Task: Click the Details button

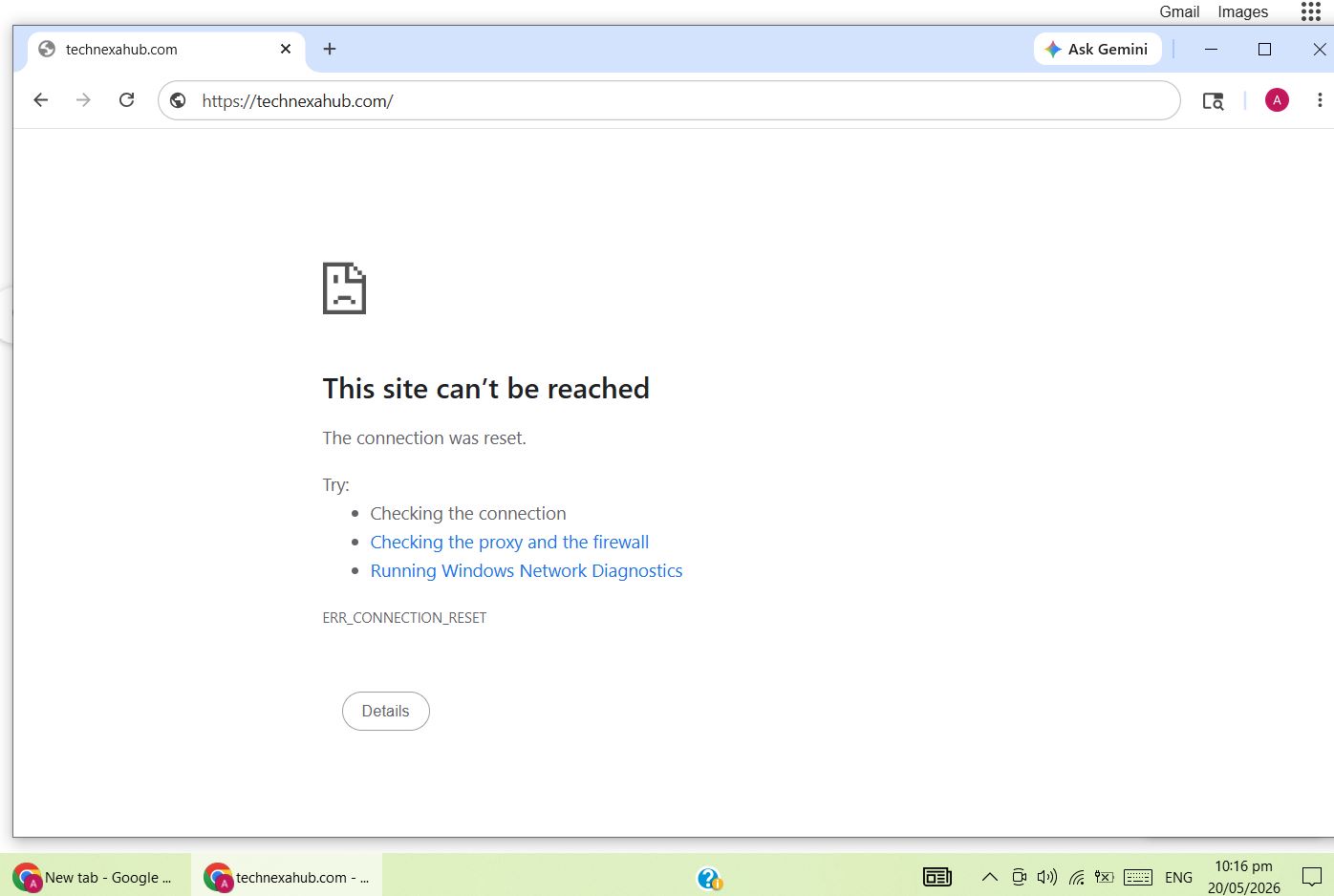Action: tap(386, 711)
